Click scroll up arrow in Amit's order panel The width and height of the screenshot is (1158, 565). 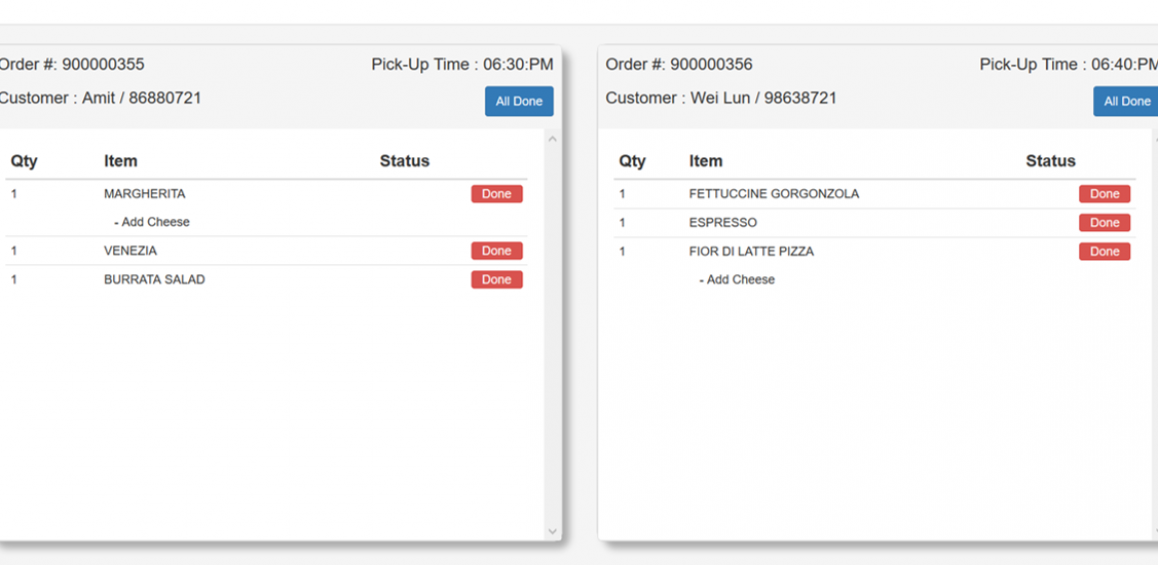[552, 140]
